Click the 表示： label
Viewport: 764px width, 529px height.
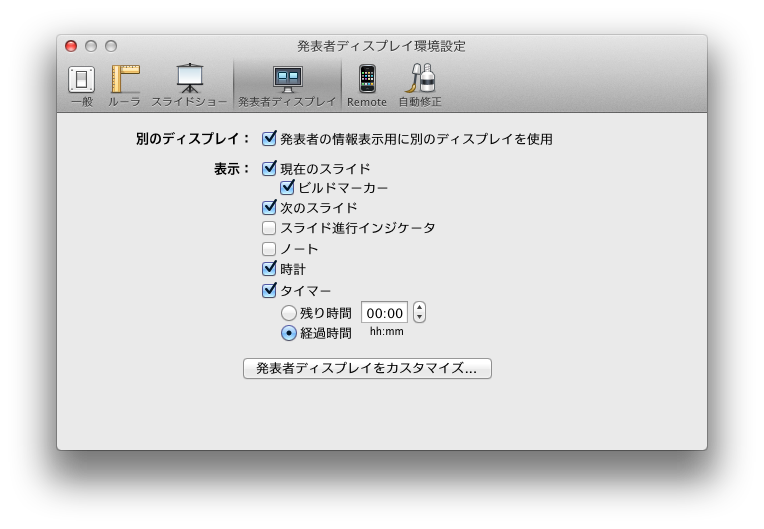[x=232, y=169]
